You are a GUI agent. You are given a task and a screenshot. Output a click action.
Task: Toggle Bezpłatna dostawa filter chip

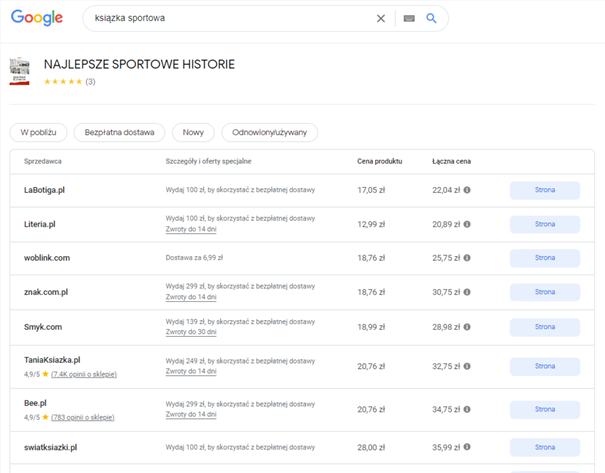point(119,132)
